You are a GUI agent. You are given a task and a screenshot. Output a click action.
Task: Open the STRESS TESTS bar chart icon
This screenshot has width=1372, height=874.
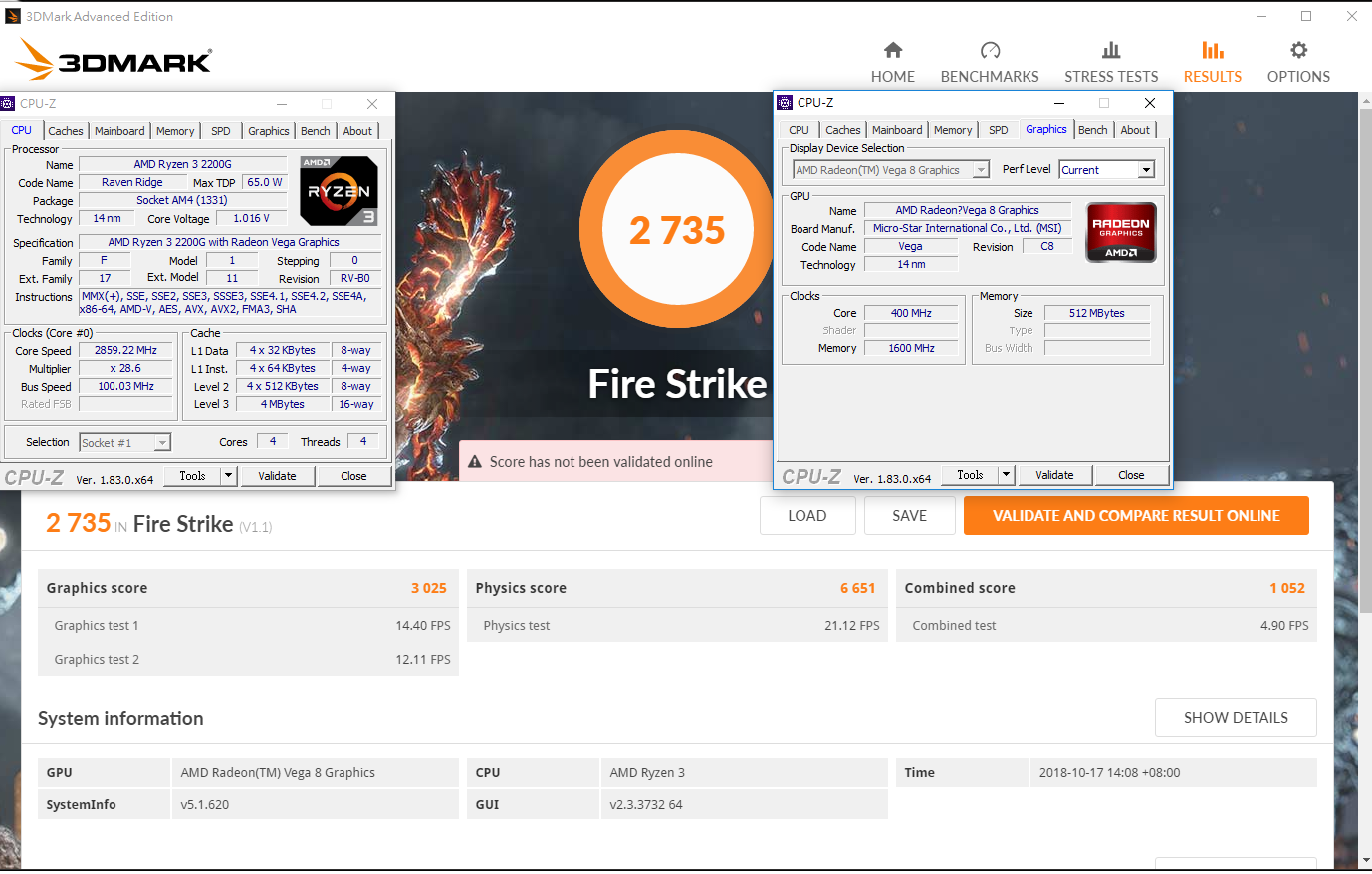(x=1111, y=50)
